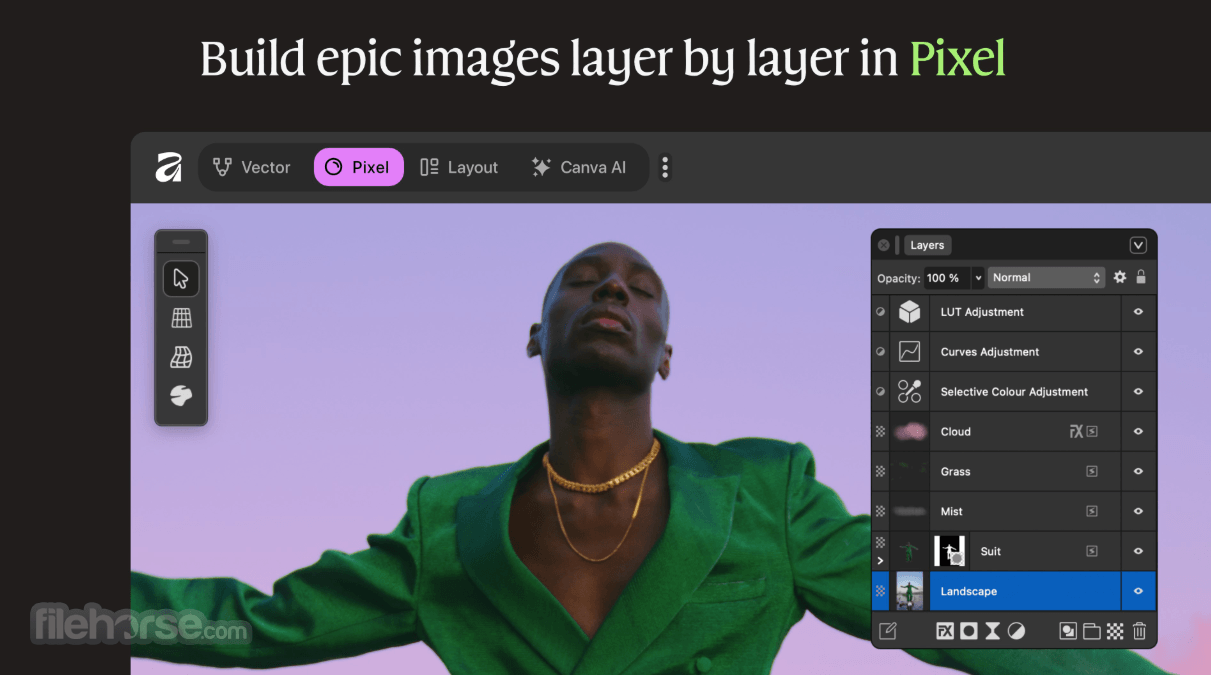Click the Adjustments half-circle icon
1211x675 pixels.
tap(1016, 631)
